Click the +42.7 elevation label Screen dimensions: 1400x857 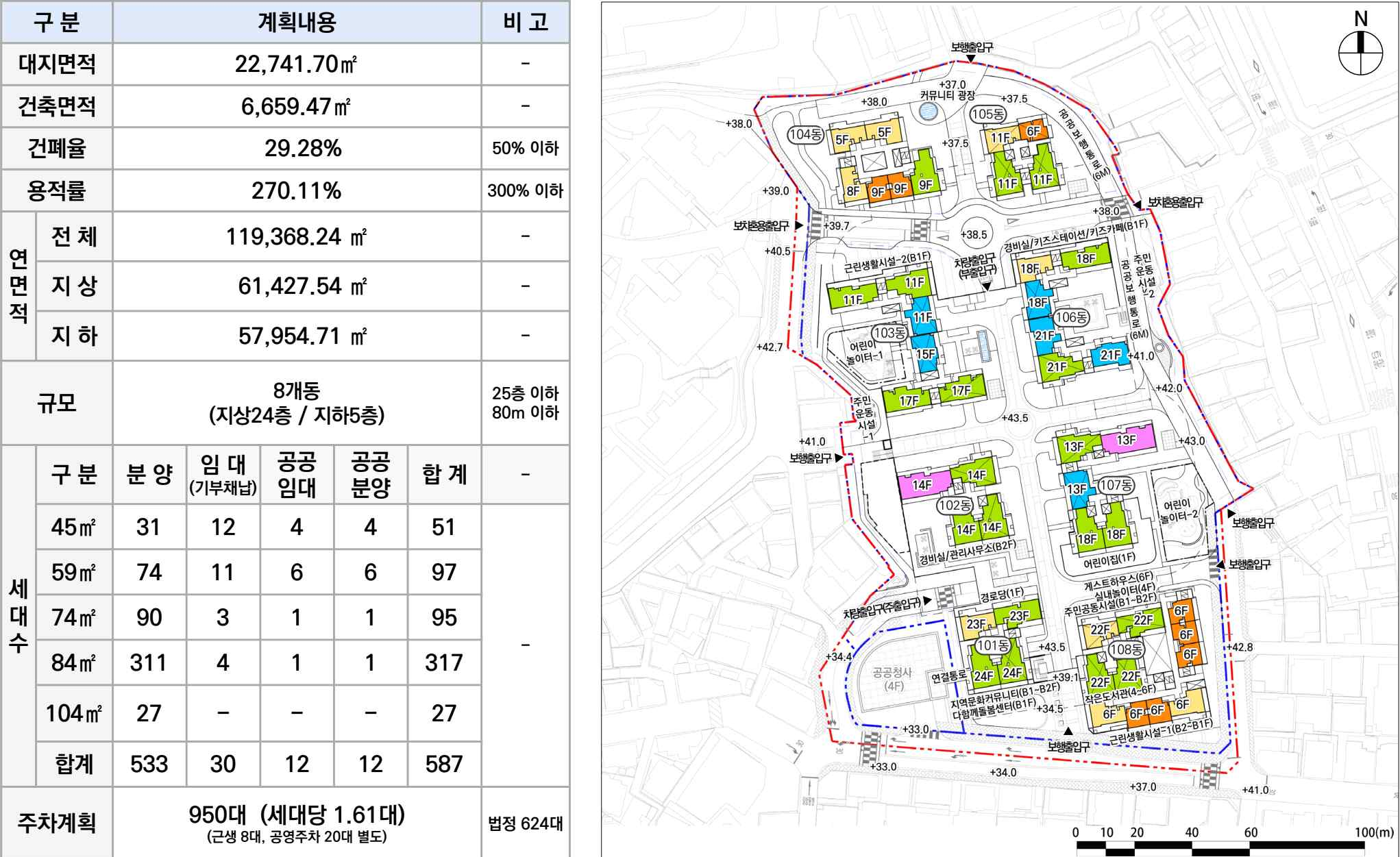coord(770,347)
